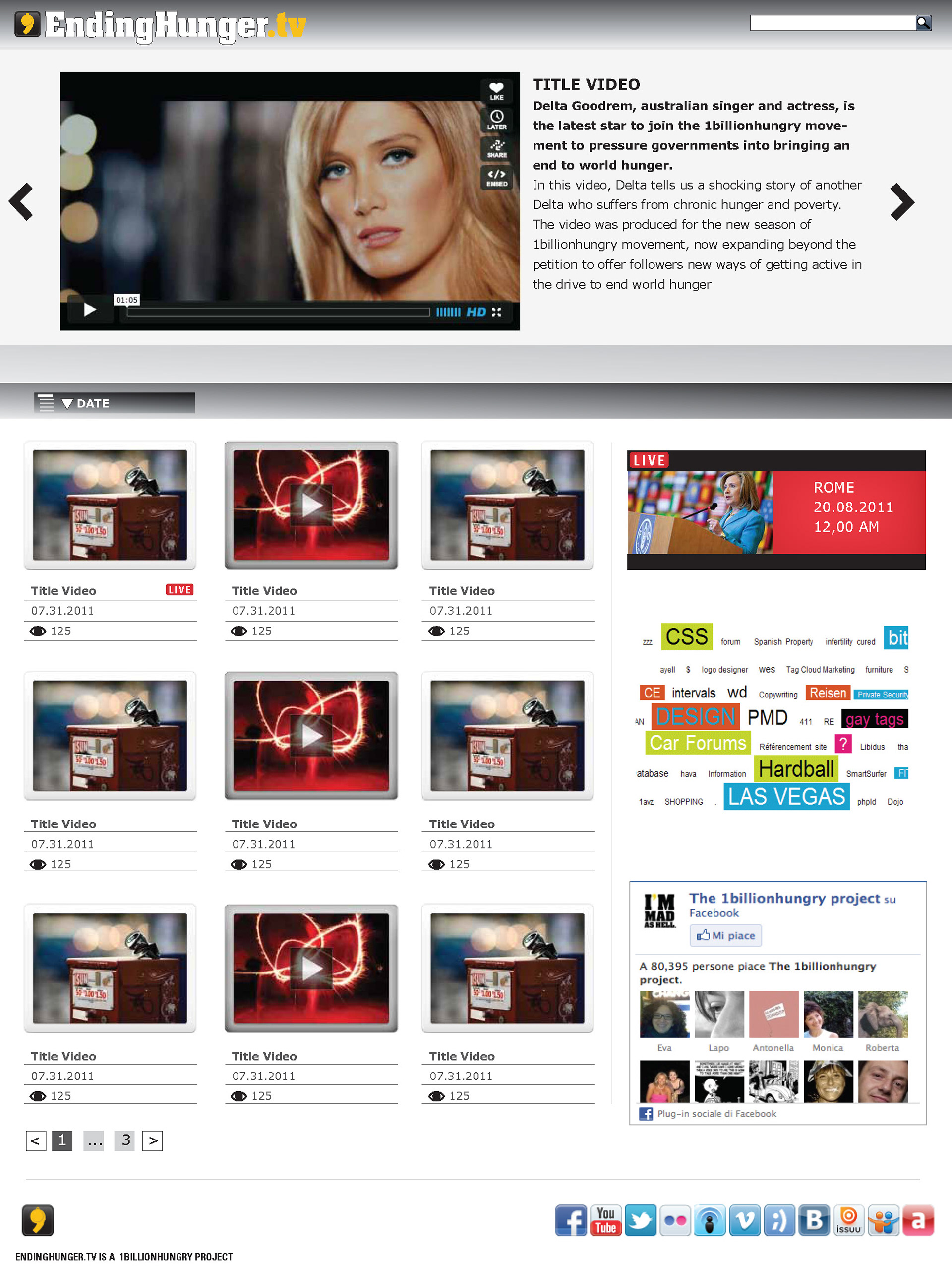
Task: Go to page 3 in pagination
Action: point(125,1140)
